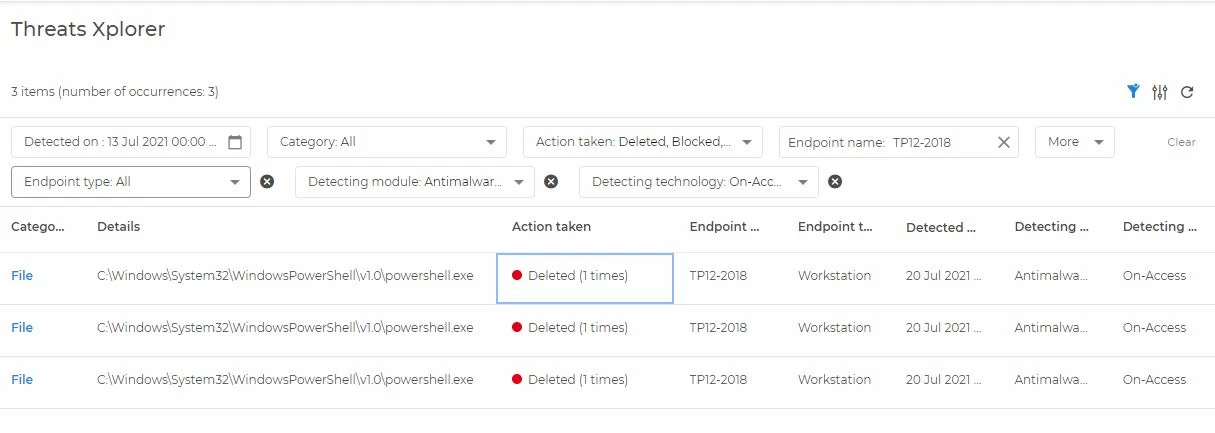The width and height of the screenshot is (1215, 433).
Task: Click Workstation in the third row
Action: tap(834, 379)
